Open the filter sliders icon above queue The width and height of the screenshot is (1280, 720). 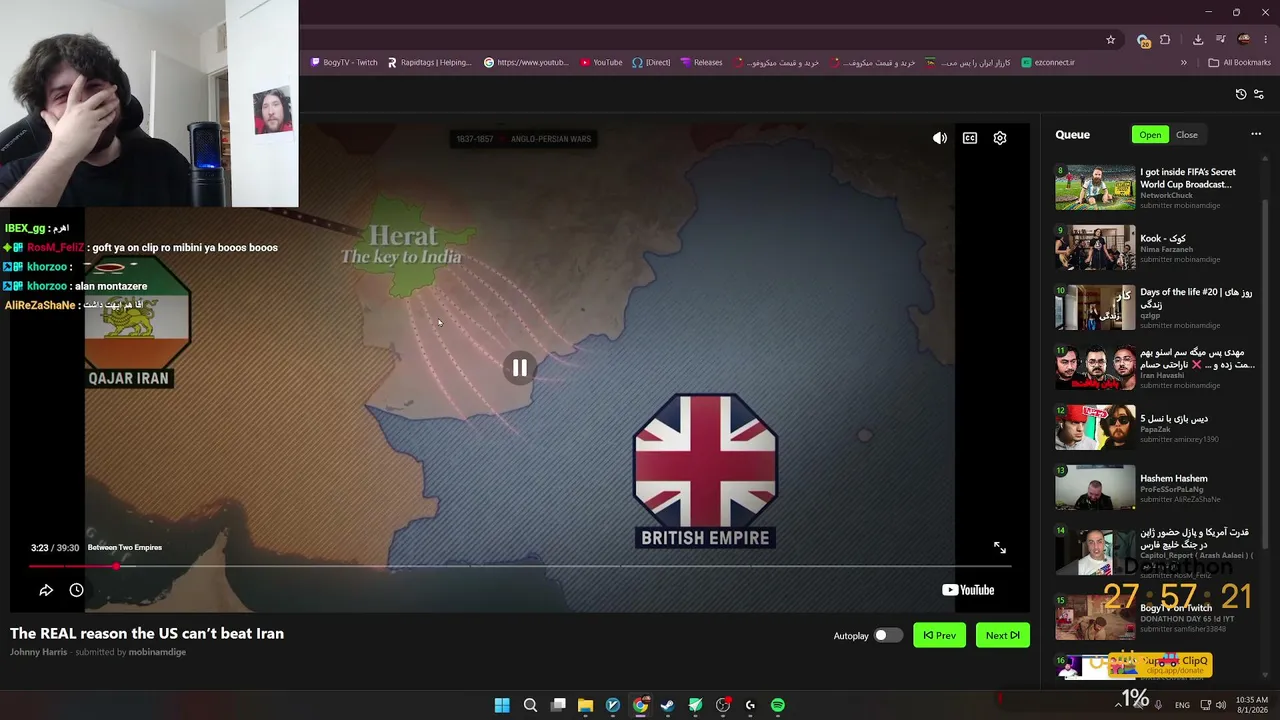click(1259, 94)
